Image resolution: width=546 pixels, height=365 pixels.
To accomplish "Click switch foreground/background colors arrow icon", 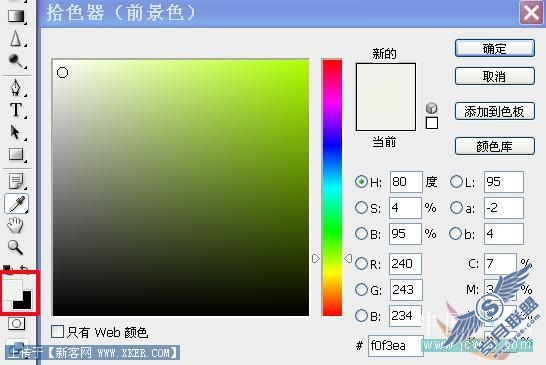I will click(x=24, y=269).
